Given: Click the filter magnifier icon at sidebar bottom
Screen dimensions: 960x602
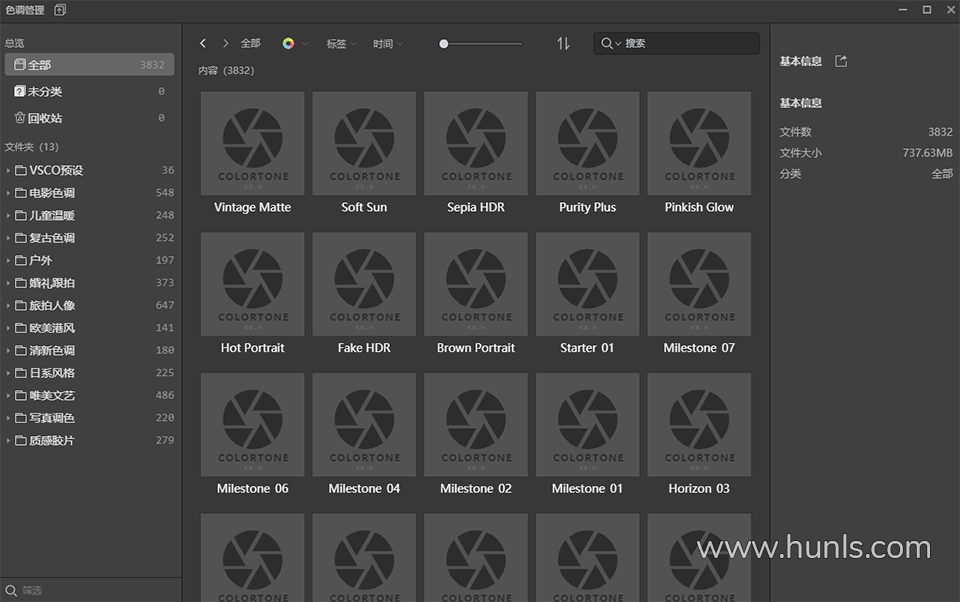Looking at the screenshot, I should point(11,590).
